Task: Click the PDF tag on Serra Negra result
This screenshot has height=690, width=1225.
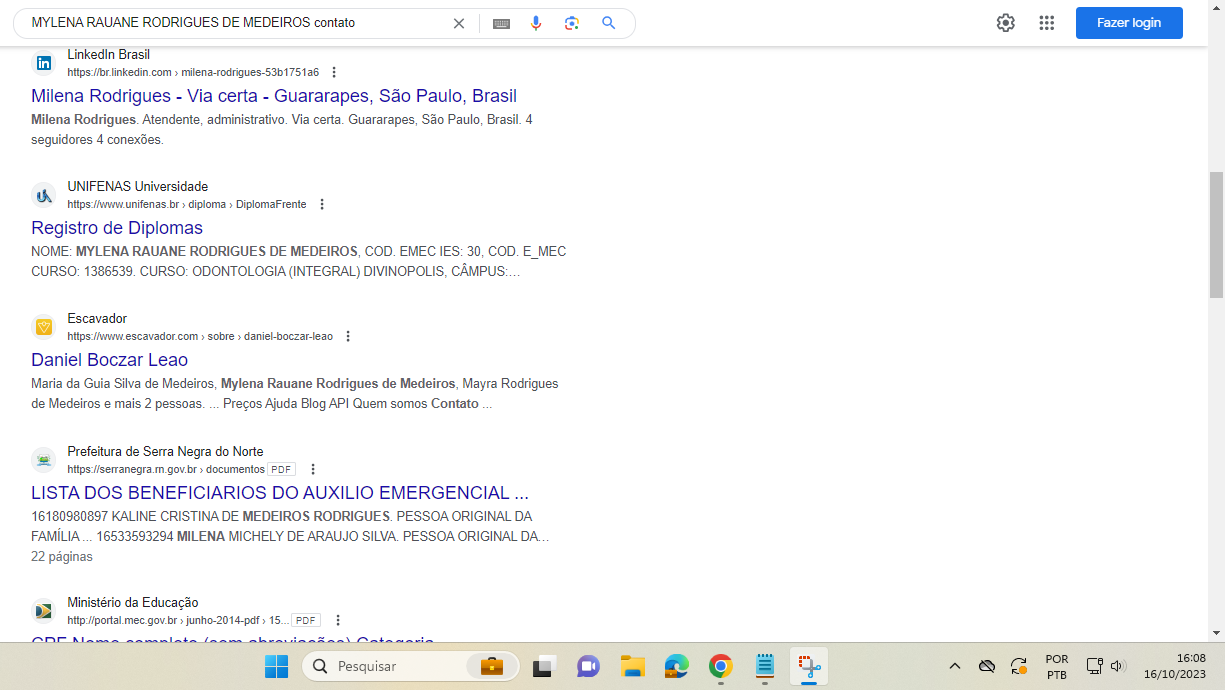Action: click(281, 469)
